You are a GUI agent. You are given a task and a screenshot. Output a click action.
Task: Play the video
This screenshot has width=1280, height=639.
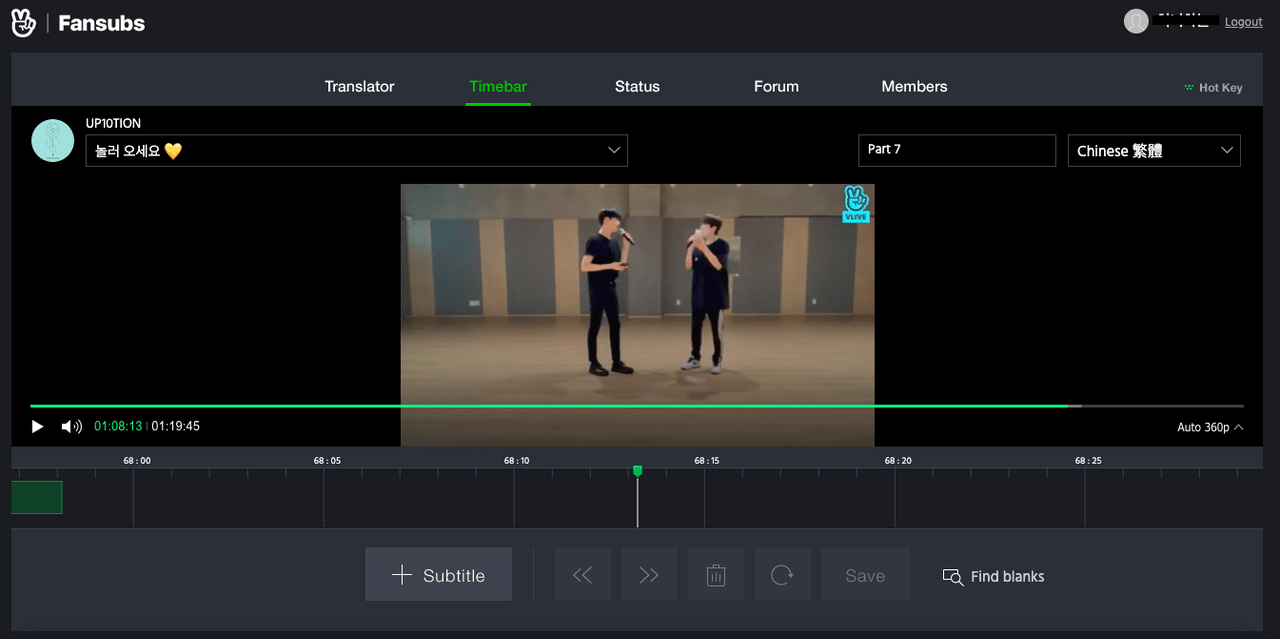click(38, 427)
